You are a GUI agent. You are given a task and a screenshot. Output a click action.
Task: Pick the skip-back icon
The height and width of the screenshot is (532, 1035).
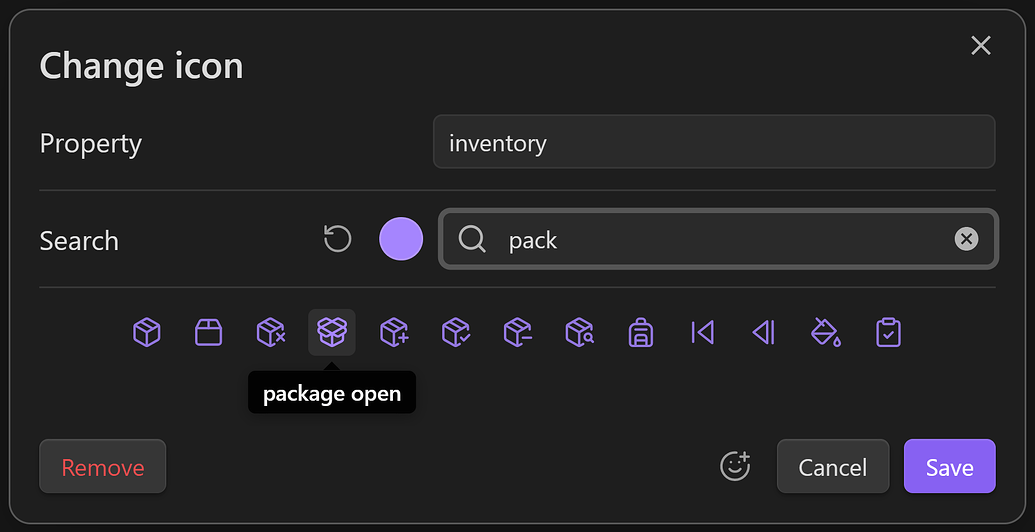coord(703,332)
